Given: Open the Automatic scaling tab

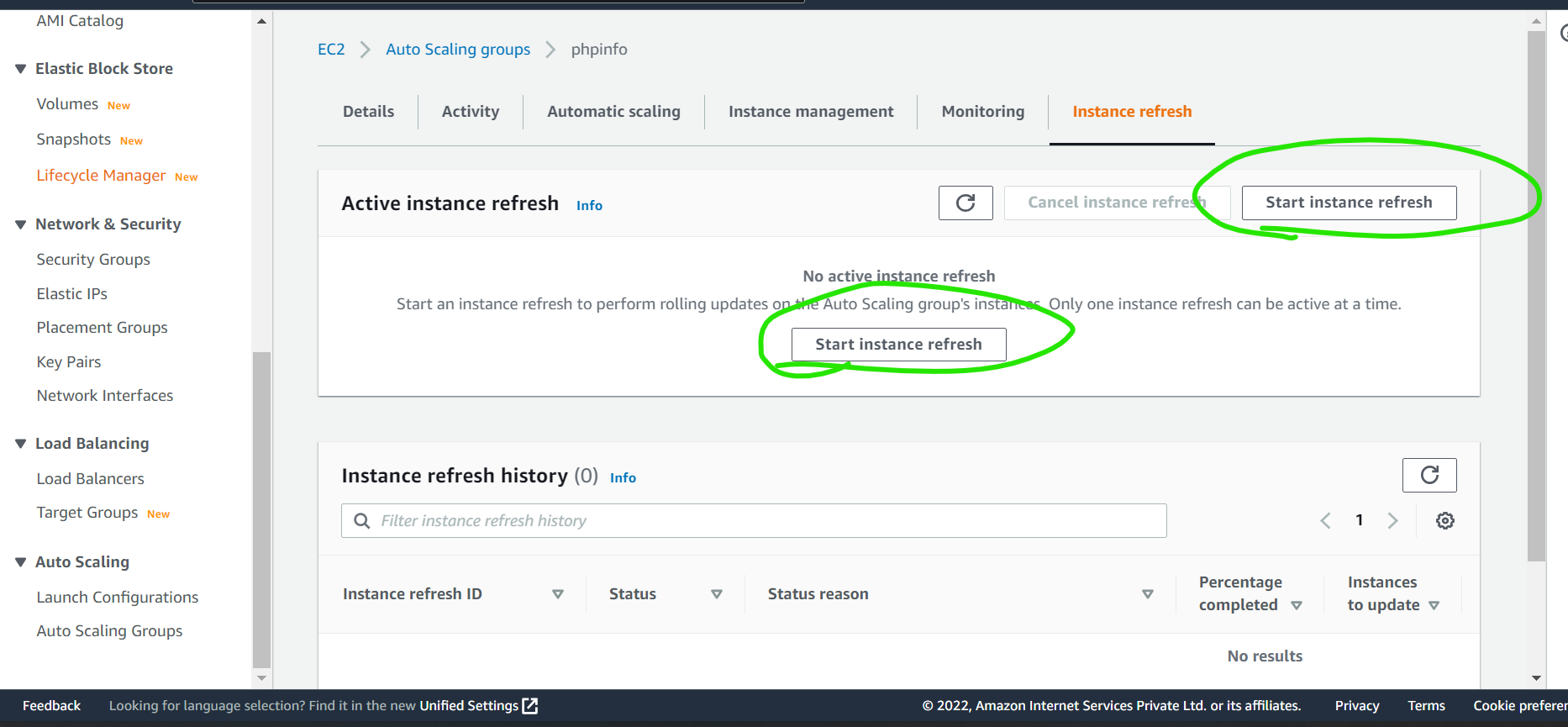Looking at the screenshot, I should [613, 112].
